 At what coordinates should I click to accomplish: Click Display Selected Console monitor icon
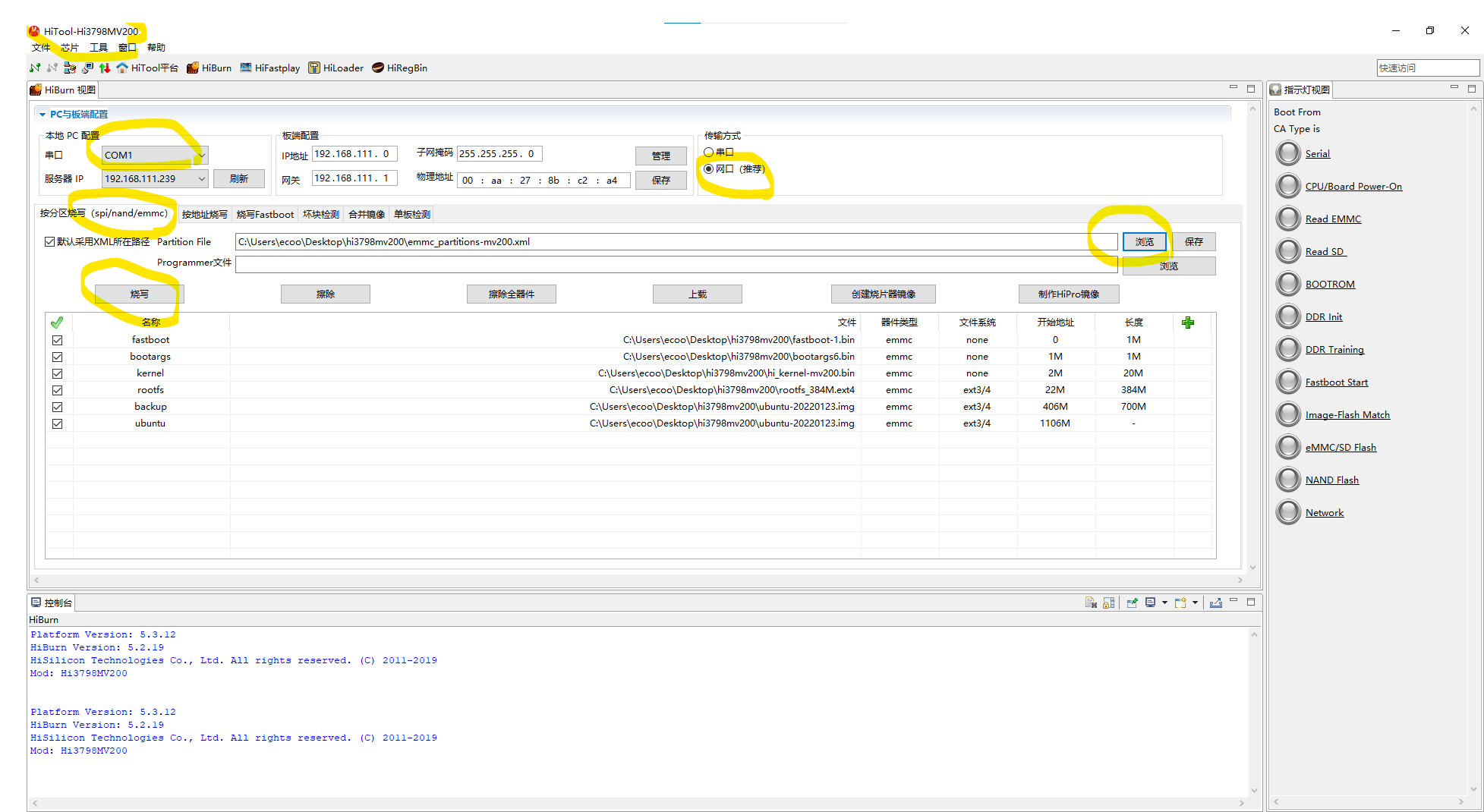[1151, 603]
